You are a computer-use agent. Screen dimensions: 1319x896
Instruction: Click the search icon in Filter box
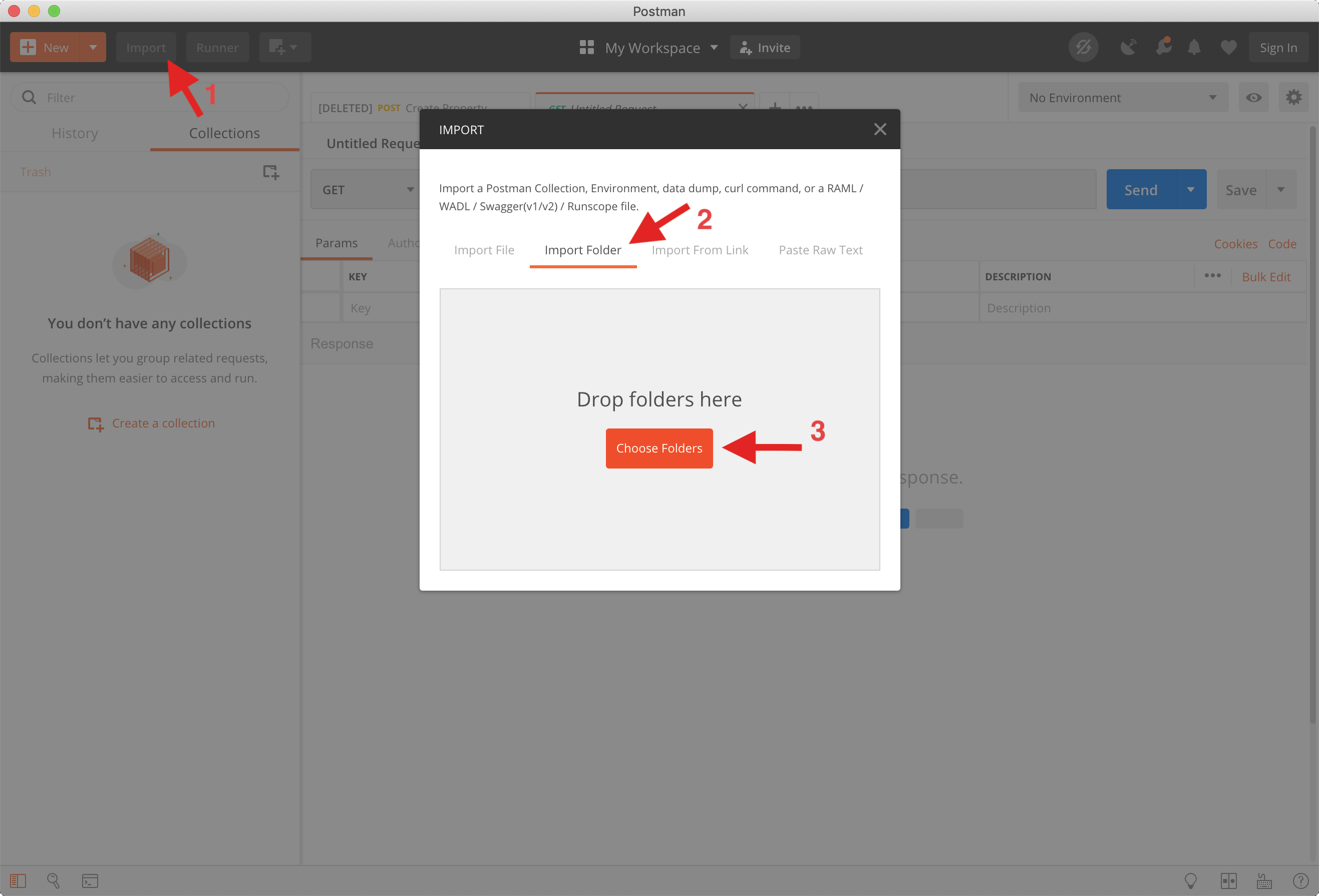click(29, 98)
